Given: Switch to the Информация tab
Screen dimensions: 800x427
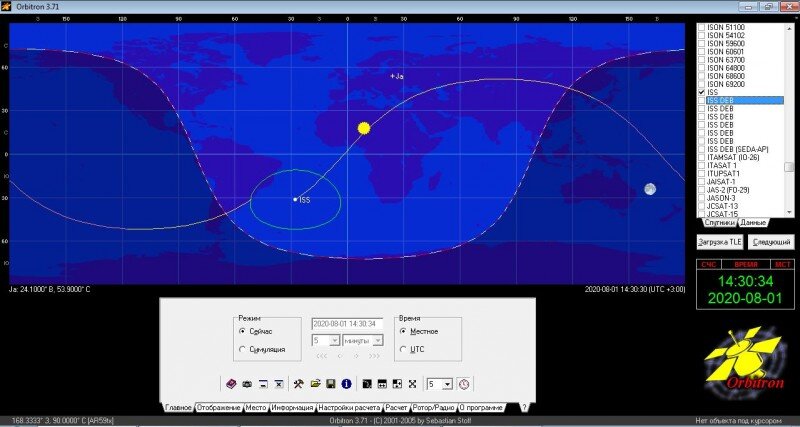Looking at the screenshot, I should tap(292, 408).
